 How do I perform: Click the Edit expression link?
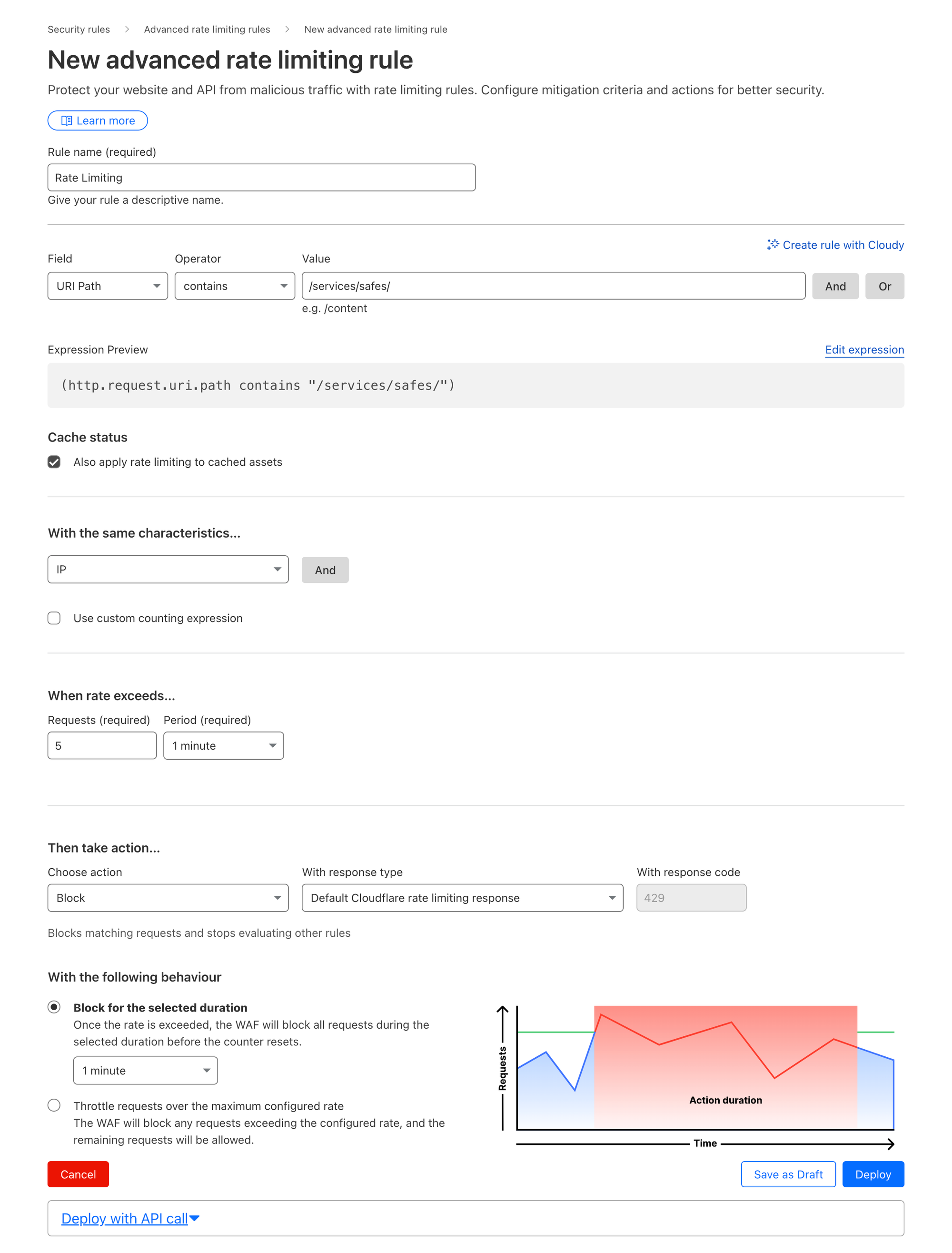(x=864, y=350)
